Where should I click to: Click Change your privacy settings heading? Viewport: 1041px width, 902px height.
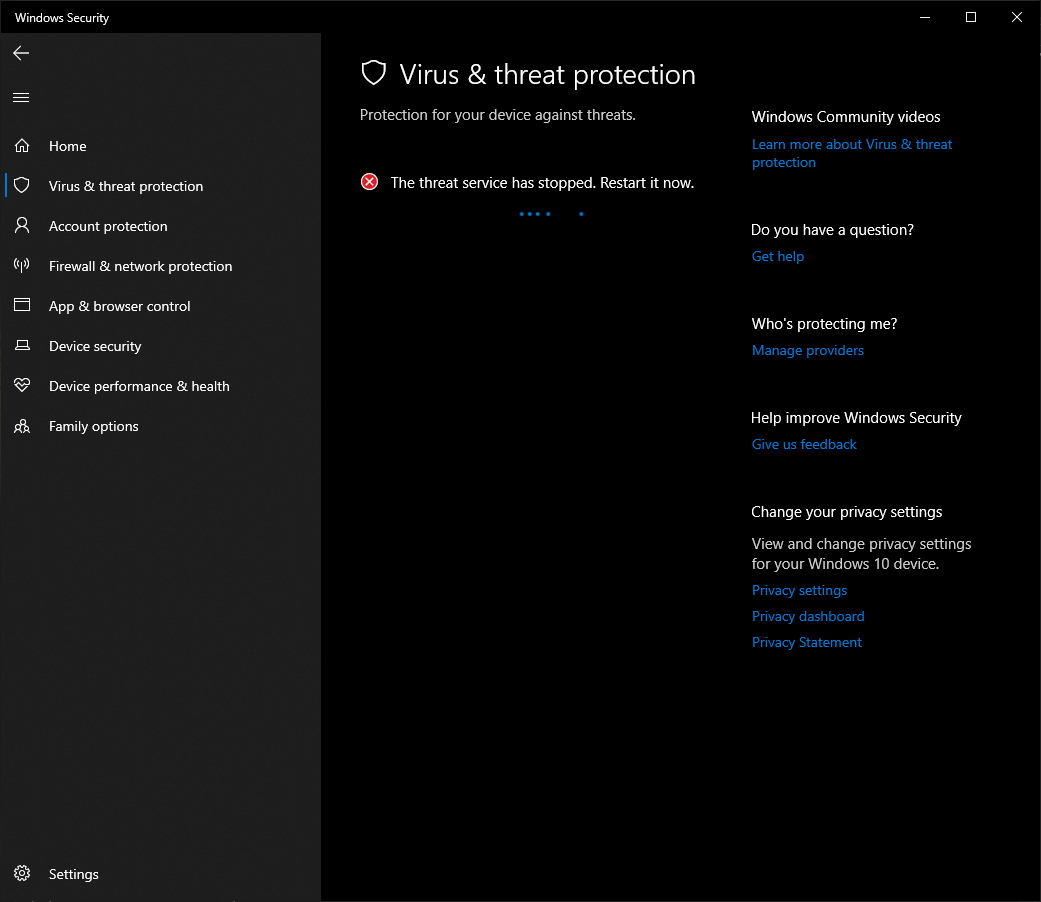(846, 512)
